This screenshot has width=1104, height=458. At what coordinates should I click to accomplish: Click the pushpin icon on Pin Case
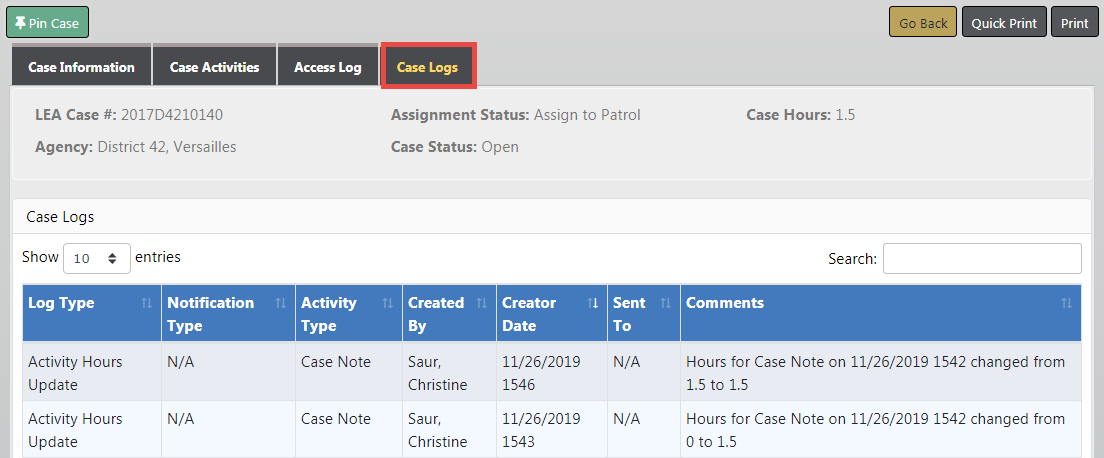pyautogui.click(x=21, y=23)
